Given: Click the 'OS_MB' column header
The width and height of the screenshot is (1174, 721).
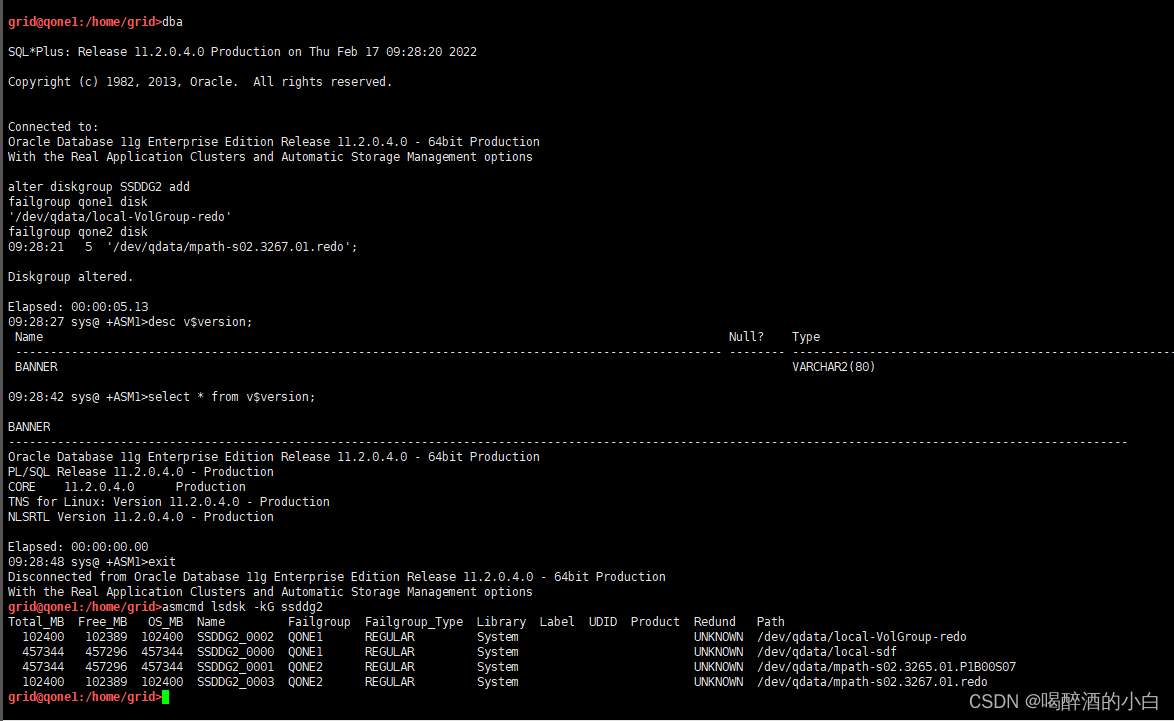Looking at the screenshot, I should tap(165, 621).
